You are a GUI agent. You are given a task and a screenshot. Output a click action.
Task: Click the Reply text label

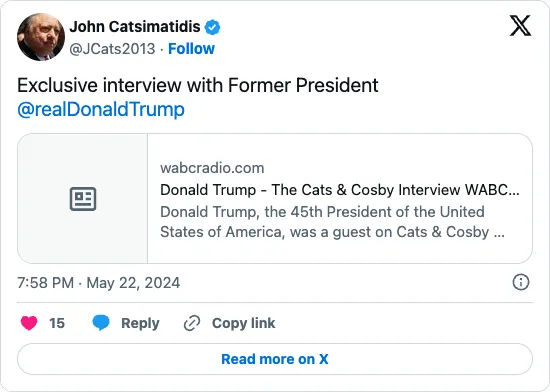pos(140,323)
